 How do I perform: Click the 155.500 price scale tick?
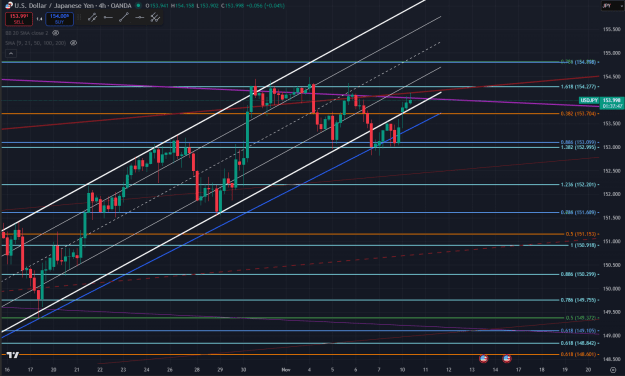coord(611,30)
